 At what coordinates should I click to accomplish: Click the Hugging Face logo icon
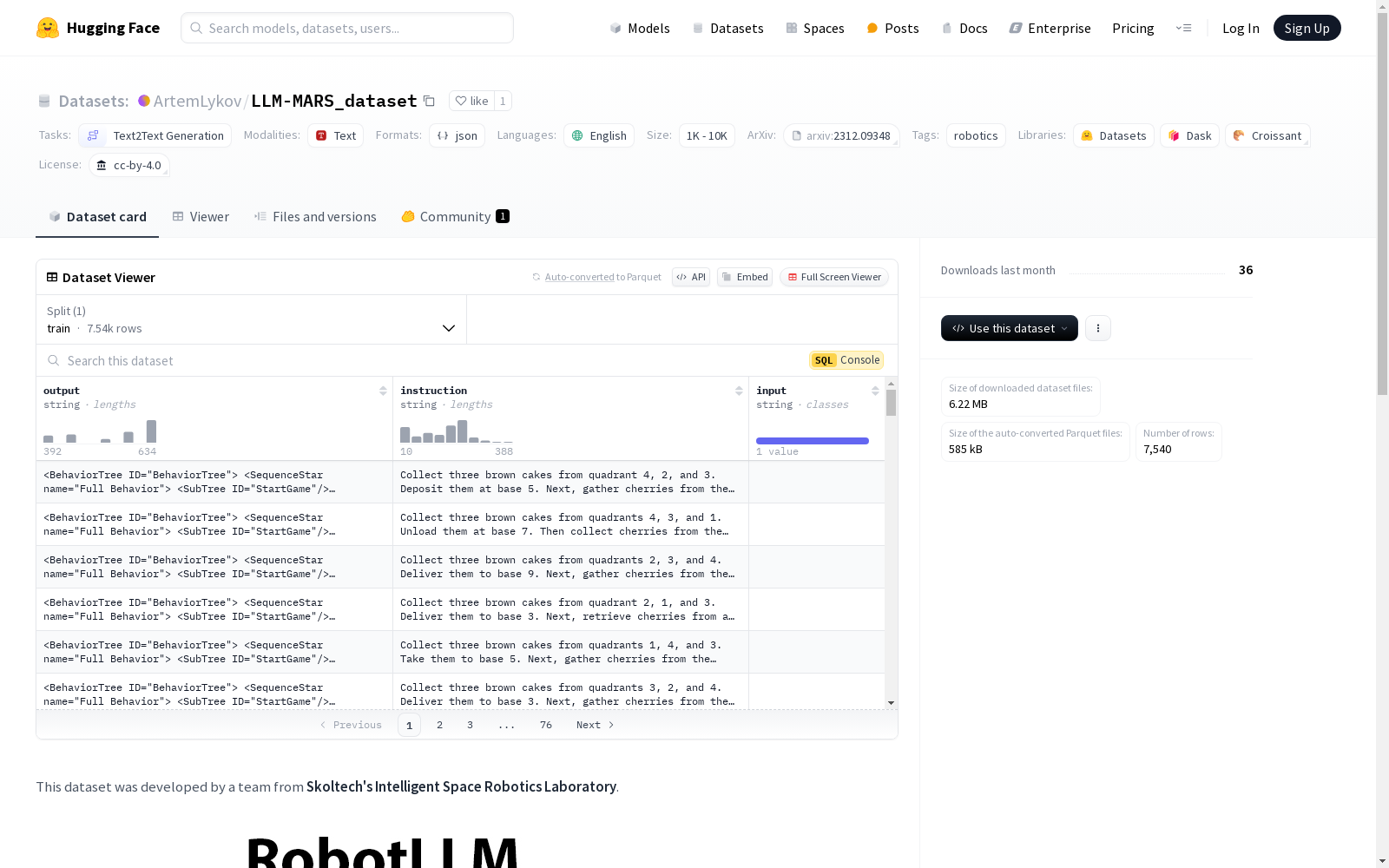click(x=48, y=28)
